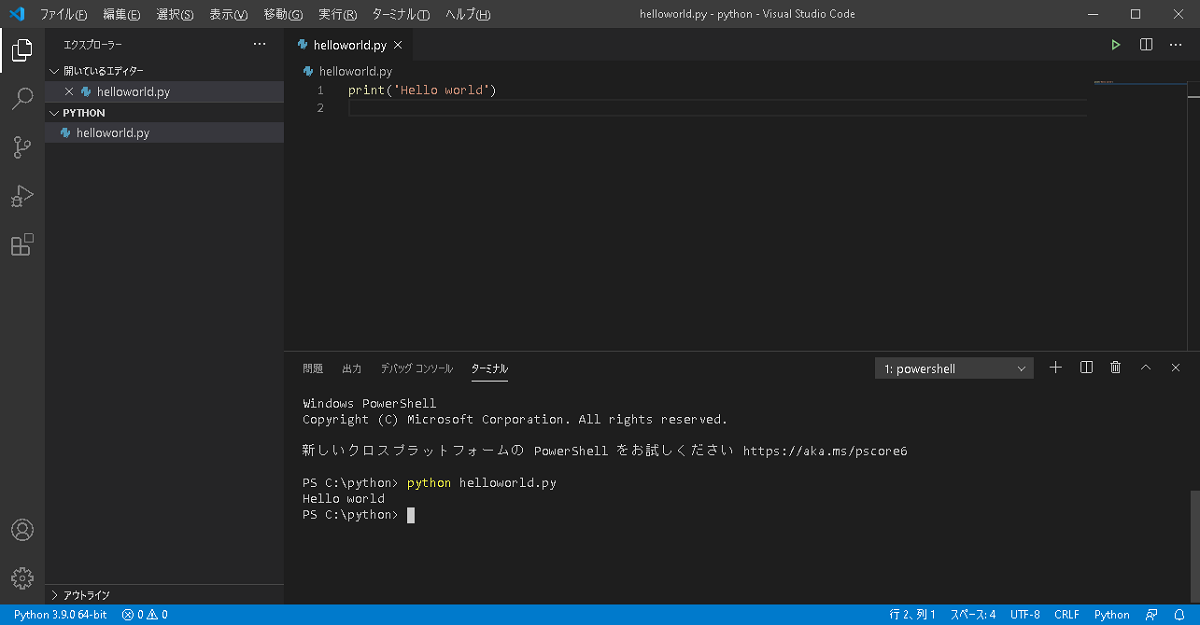Open the Source Control view
This screenshot has width=1200, height=625.
coord(22,147)
